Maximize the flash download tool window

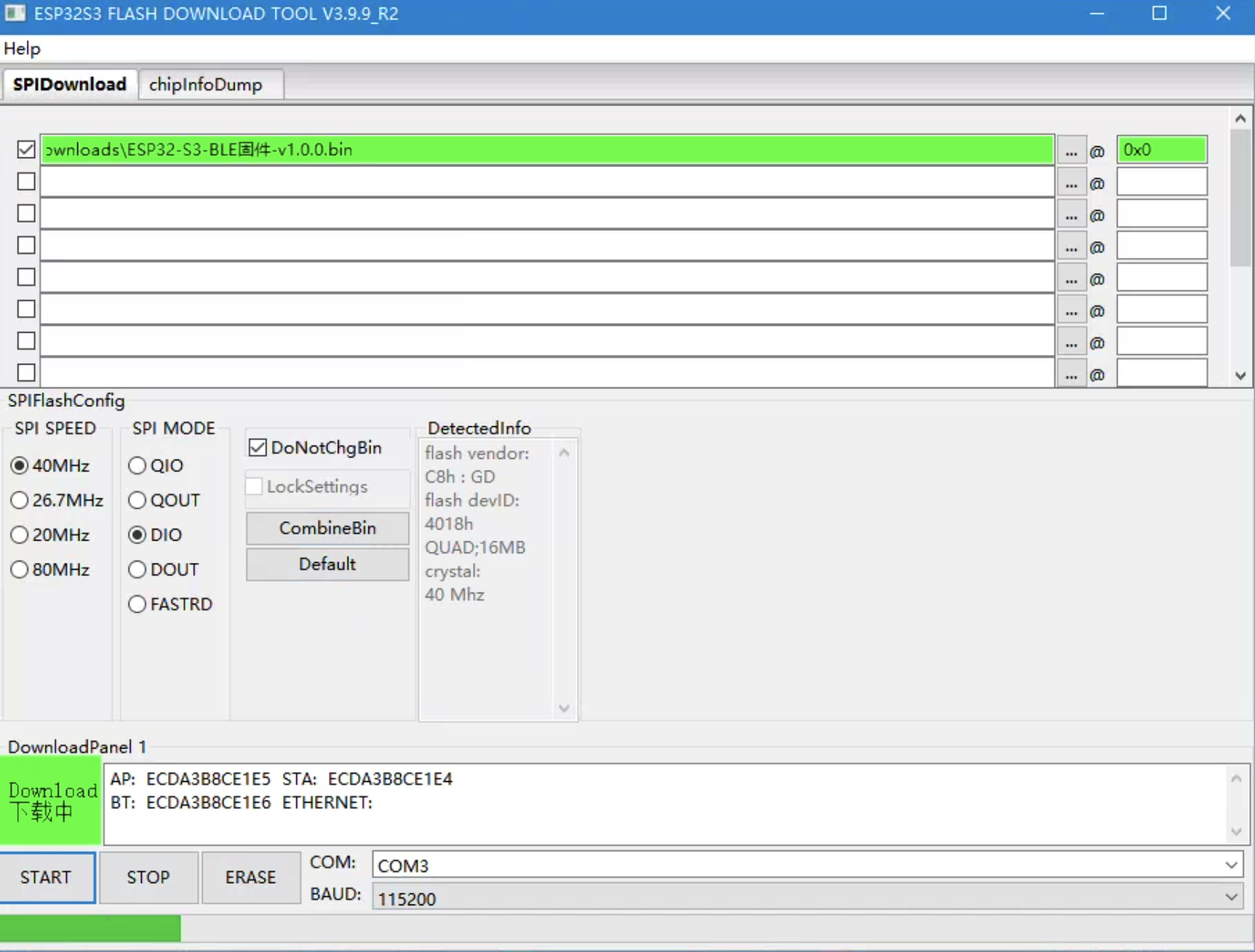tap(1159, 13)
